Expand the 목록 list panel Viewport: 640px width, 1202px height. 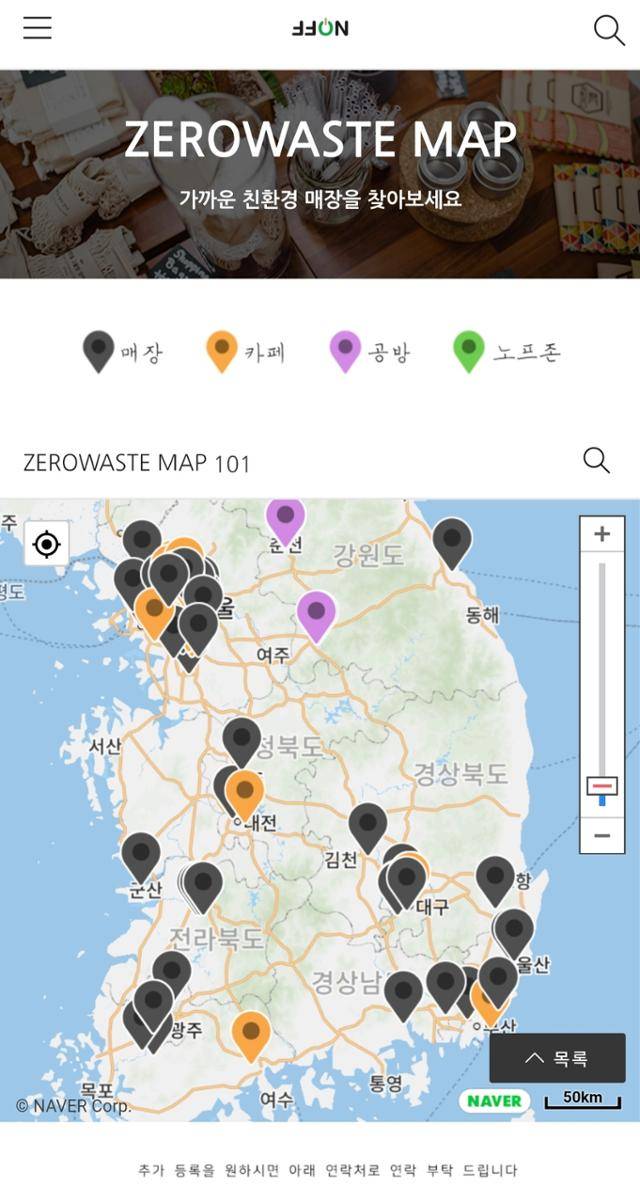coord(557,1058)
